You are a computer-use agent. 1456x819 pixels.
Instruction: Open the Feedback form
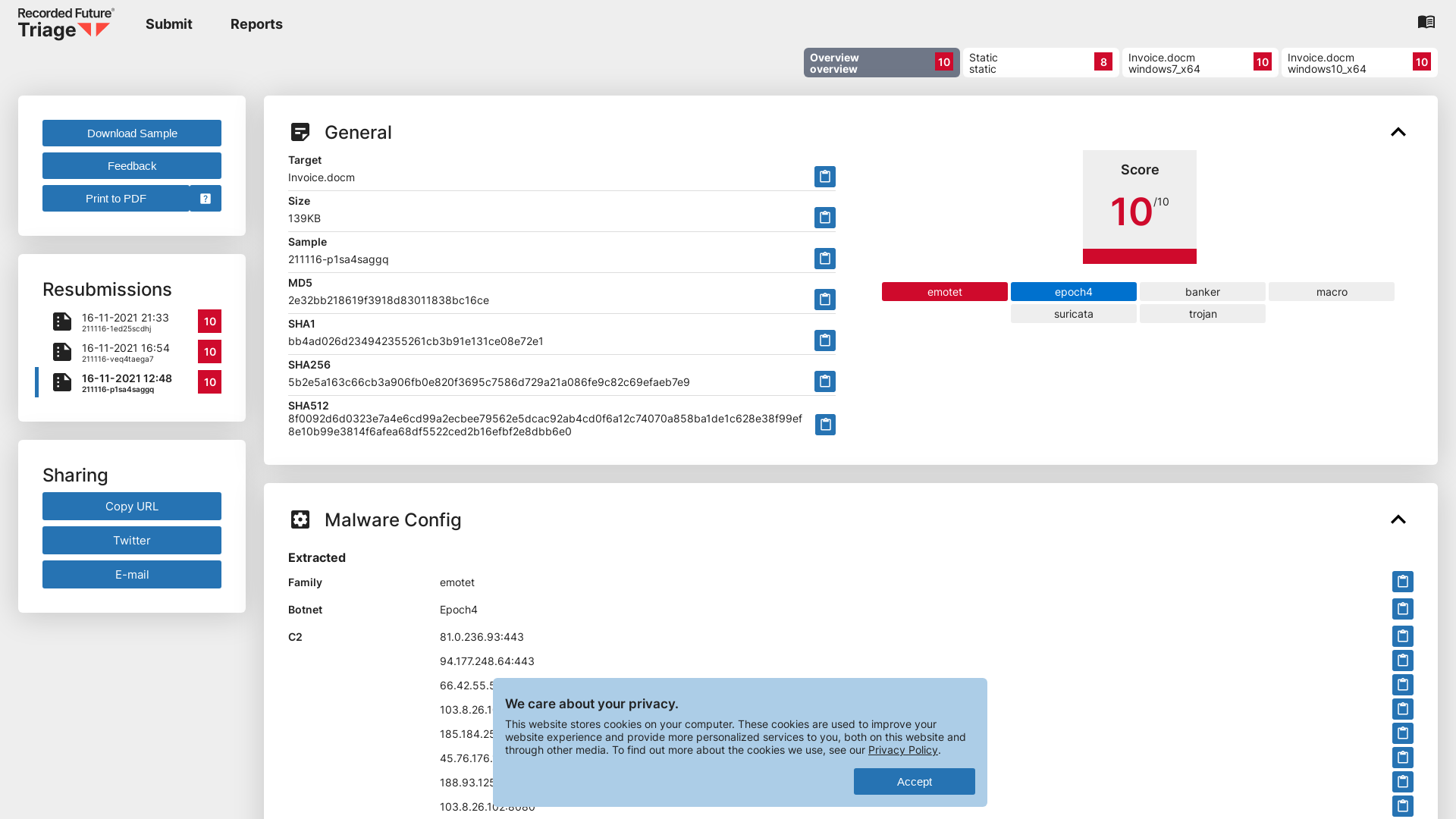coord(132,166)
